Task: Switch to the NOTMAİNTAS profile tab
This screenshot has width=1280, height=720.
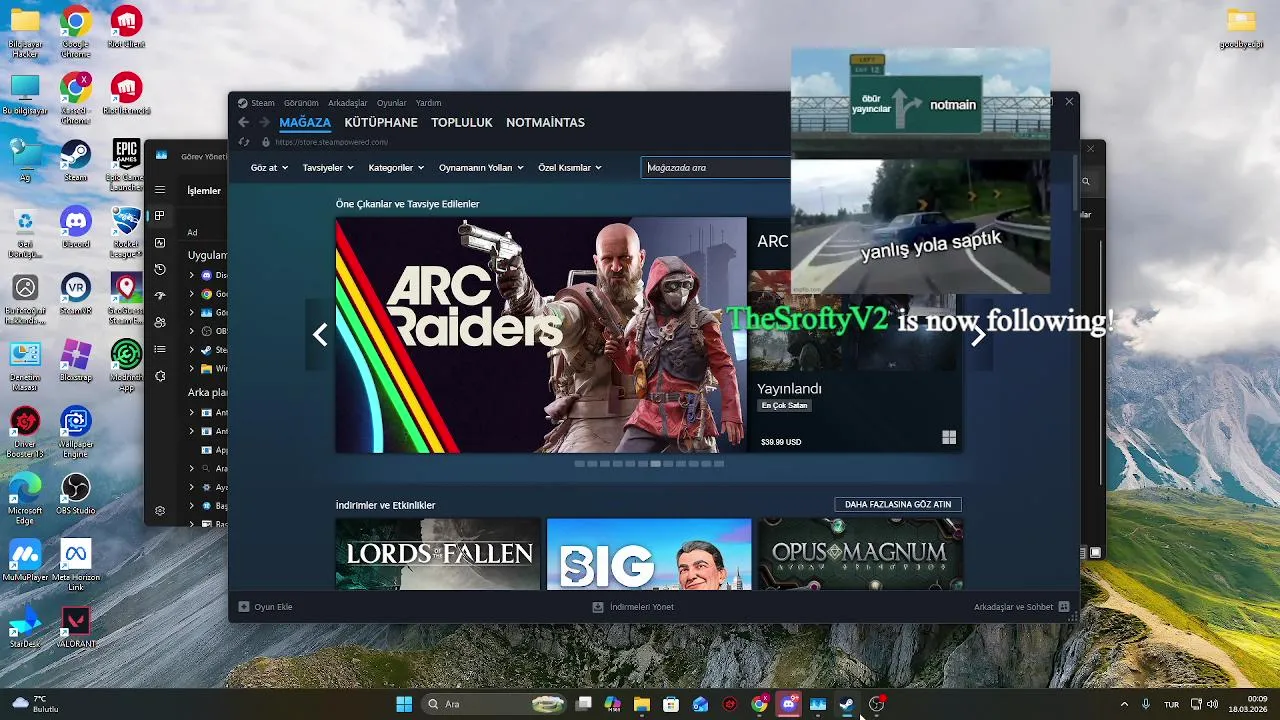Action: [545, 123]
